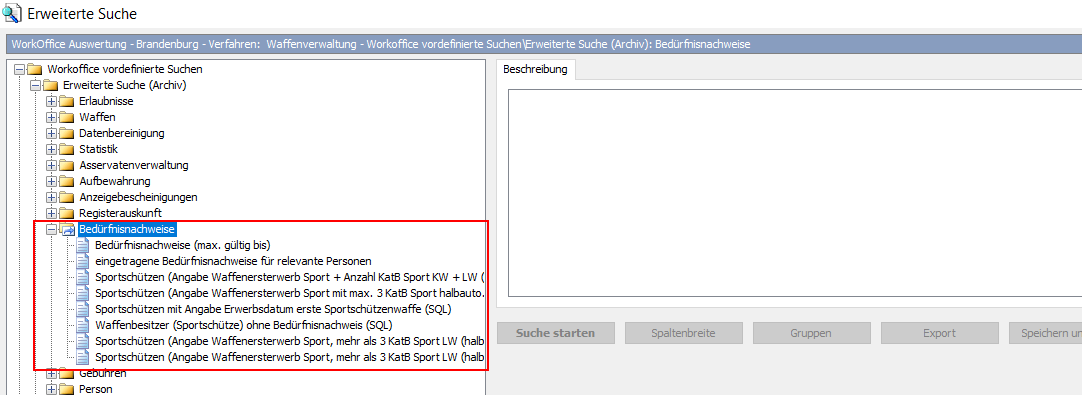
Task: Click document icon of Bedürfnisnachweise (max. gültig bis)
Action: point(83,245)
